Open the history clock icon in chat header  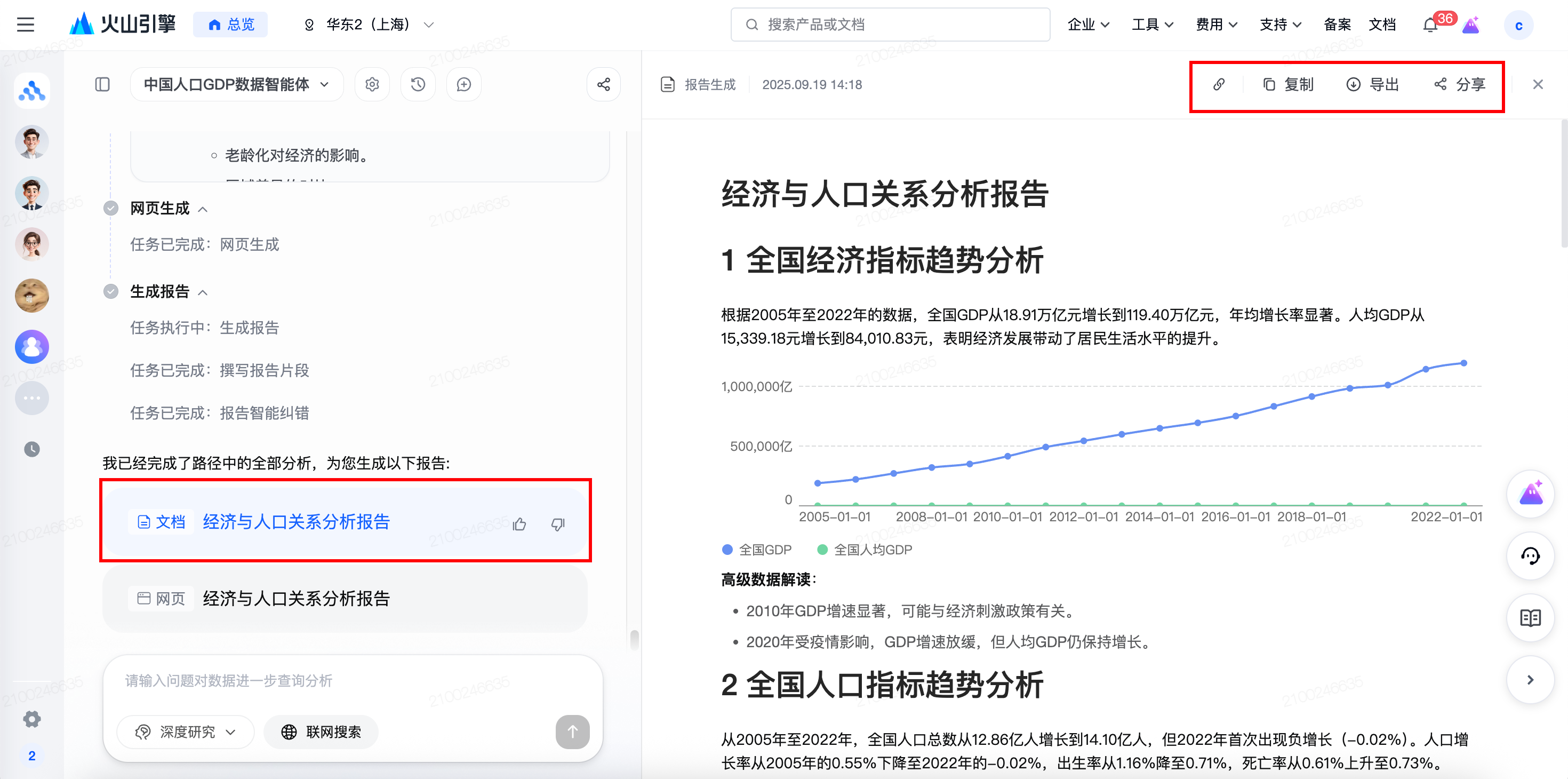tap(418, 84)
